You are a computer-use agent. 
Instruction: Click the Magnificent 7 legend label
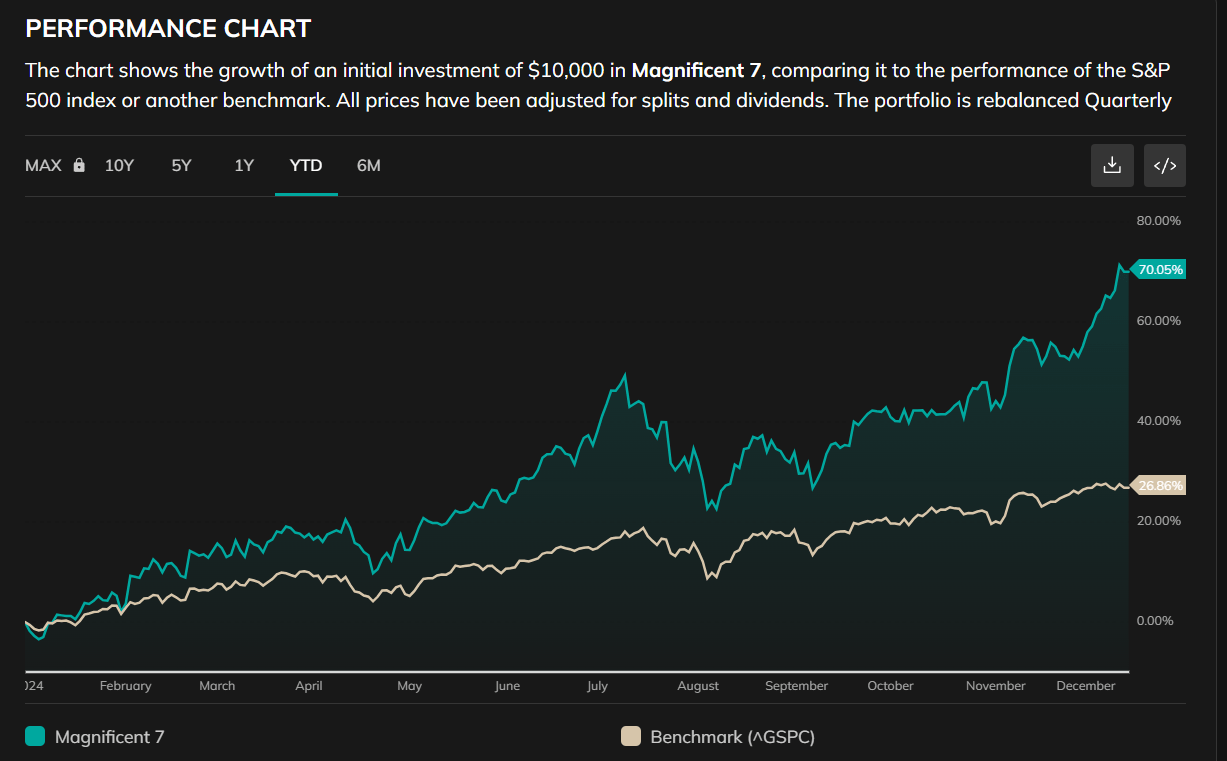[110, 736]
